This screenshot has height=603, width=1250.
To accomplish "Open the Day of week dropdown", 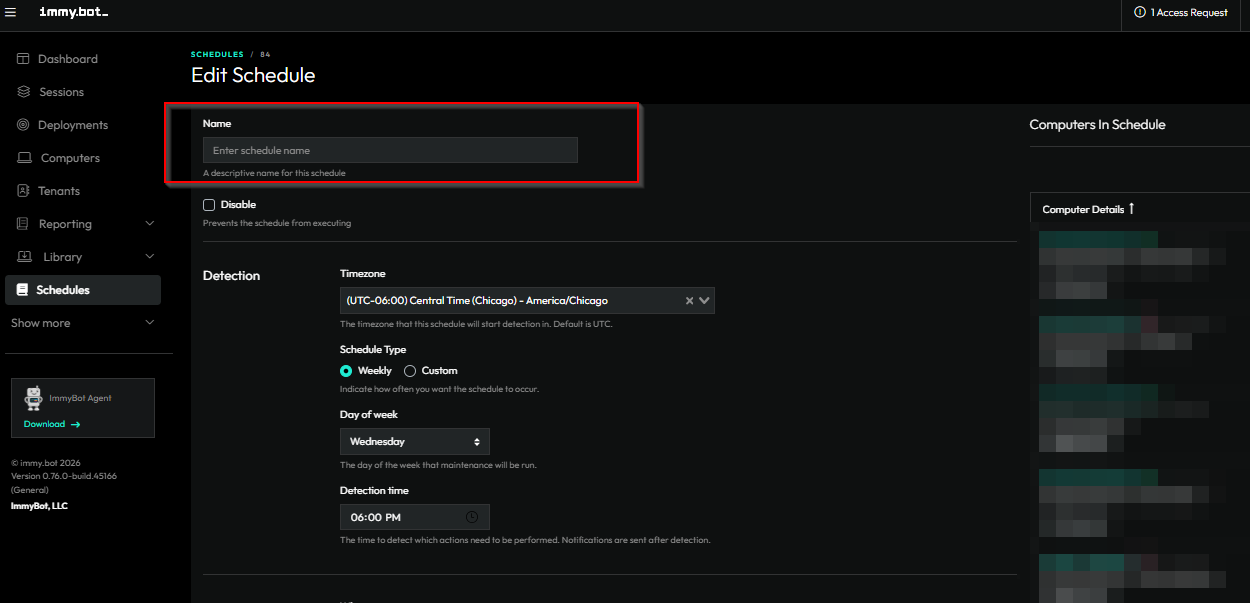I will 414,441.
